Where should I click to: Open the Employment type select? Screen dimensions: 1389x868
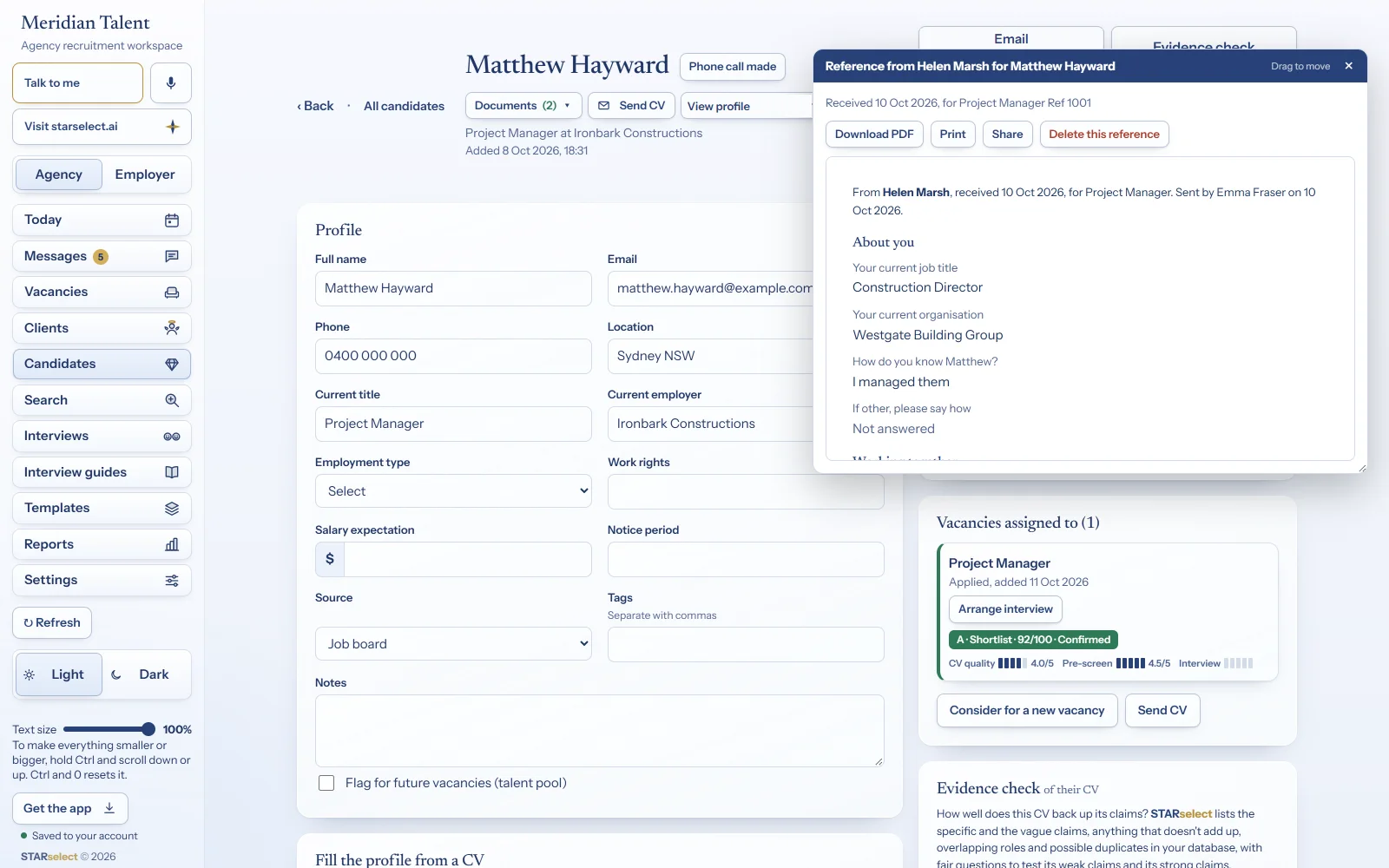(453, 491)
